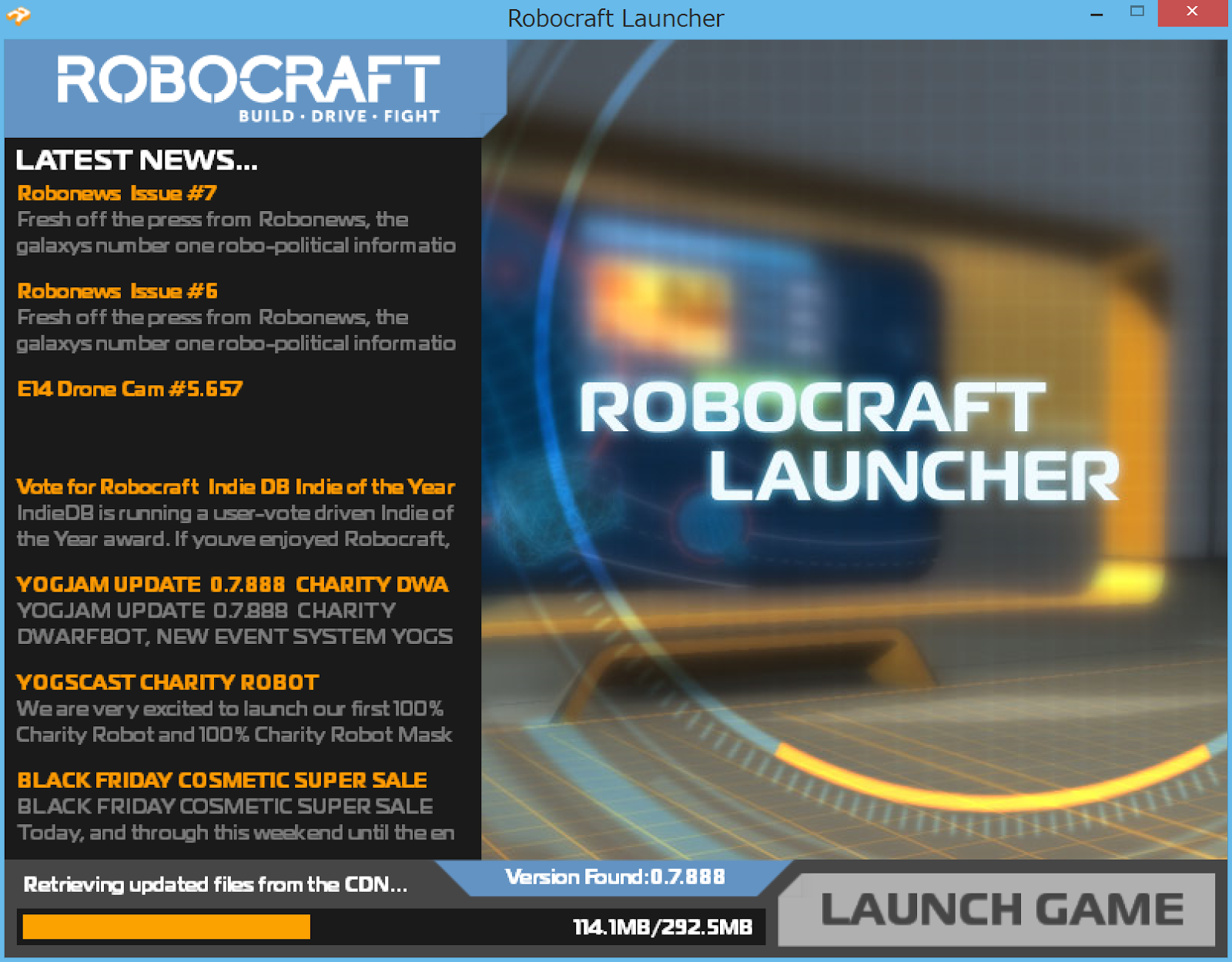This screenshot has height=962, width=1232.
Task: Click the 114.1MB/292.5MB download size text
Action: coord(662,927)
